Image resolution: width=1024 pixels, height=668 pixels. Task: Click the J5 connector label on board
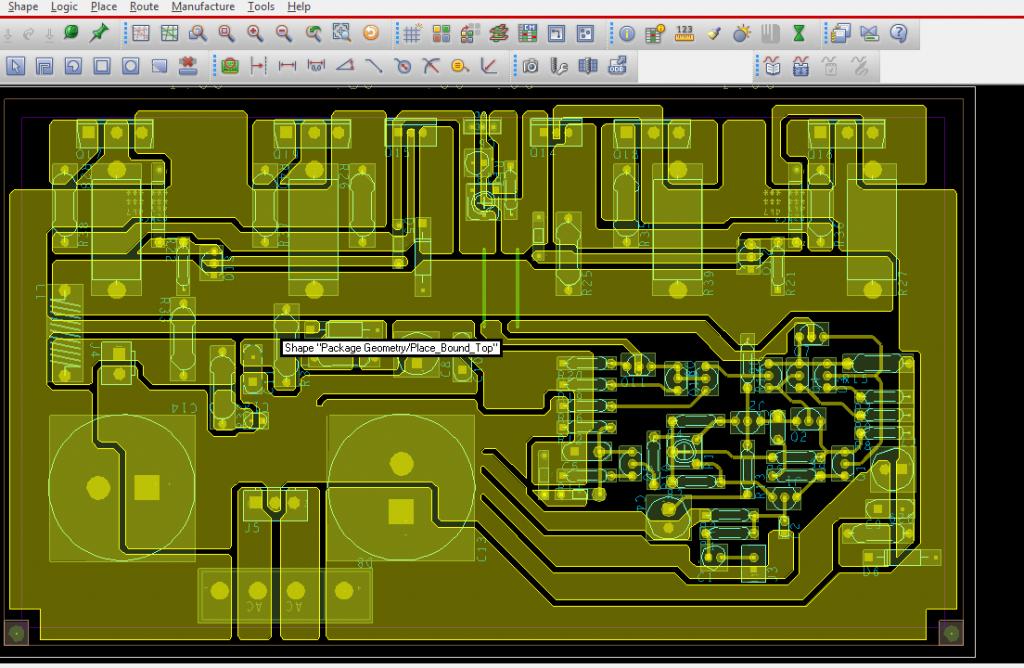coord(252,528)
